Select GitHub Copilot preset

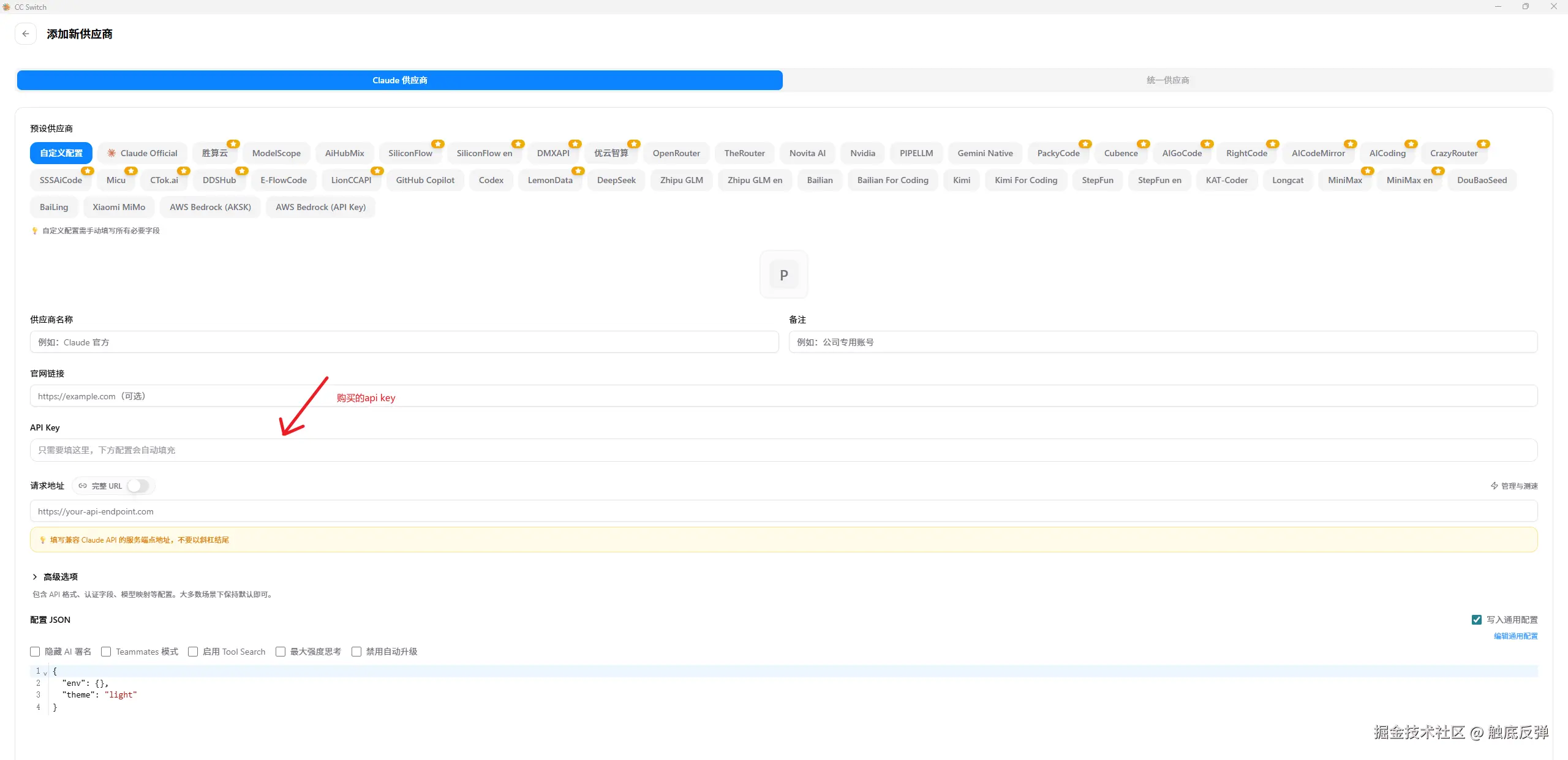click(425, 180)
